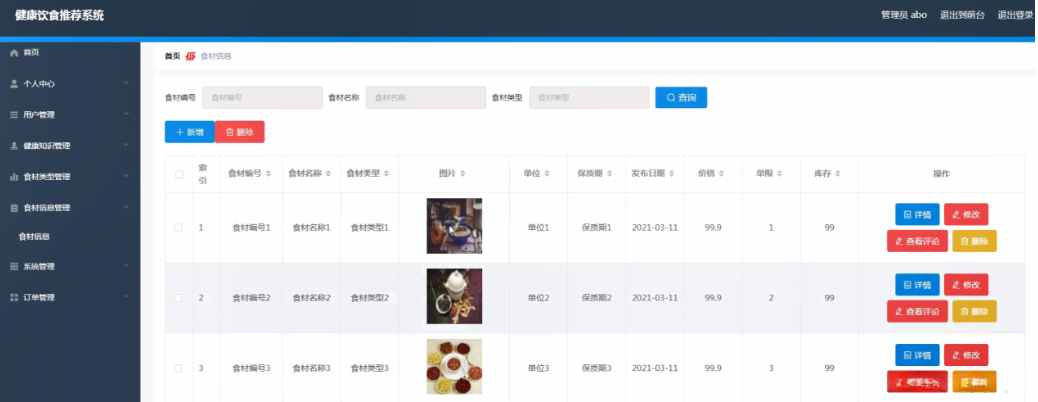This screenshot has height=402, width=1038.
Task: Click 退出到前台 in the header
Action: (962, 15)
